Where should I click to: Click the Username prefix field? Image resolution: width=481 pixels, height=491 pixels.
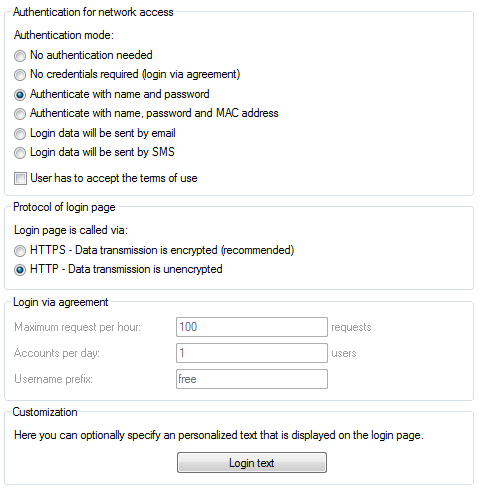tap(252, 379)
